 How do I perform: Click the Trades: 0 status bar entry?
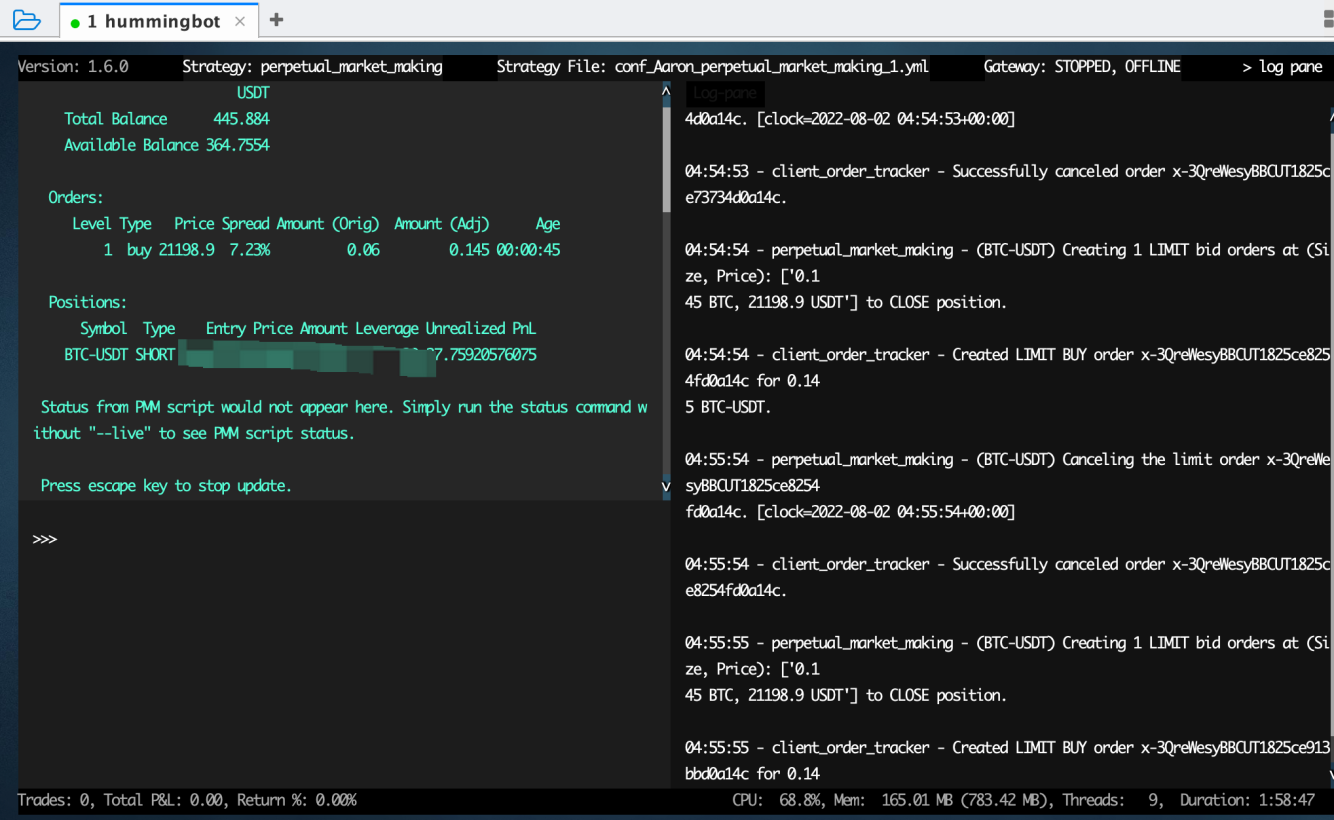coord(55,800)
